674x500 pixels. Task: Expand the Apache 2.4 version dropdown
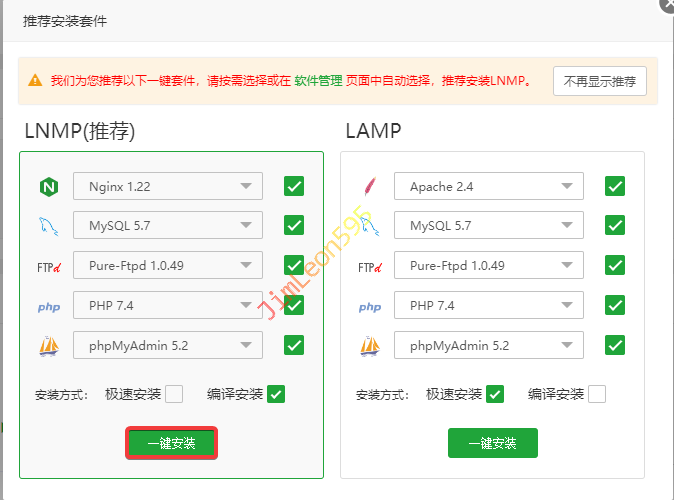click(489, 186)
